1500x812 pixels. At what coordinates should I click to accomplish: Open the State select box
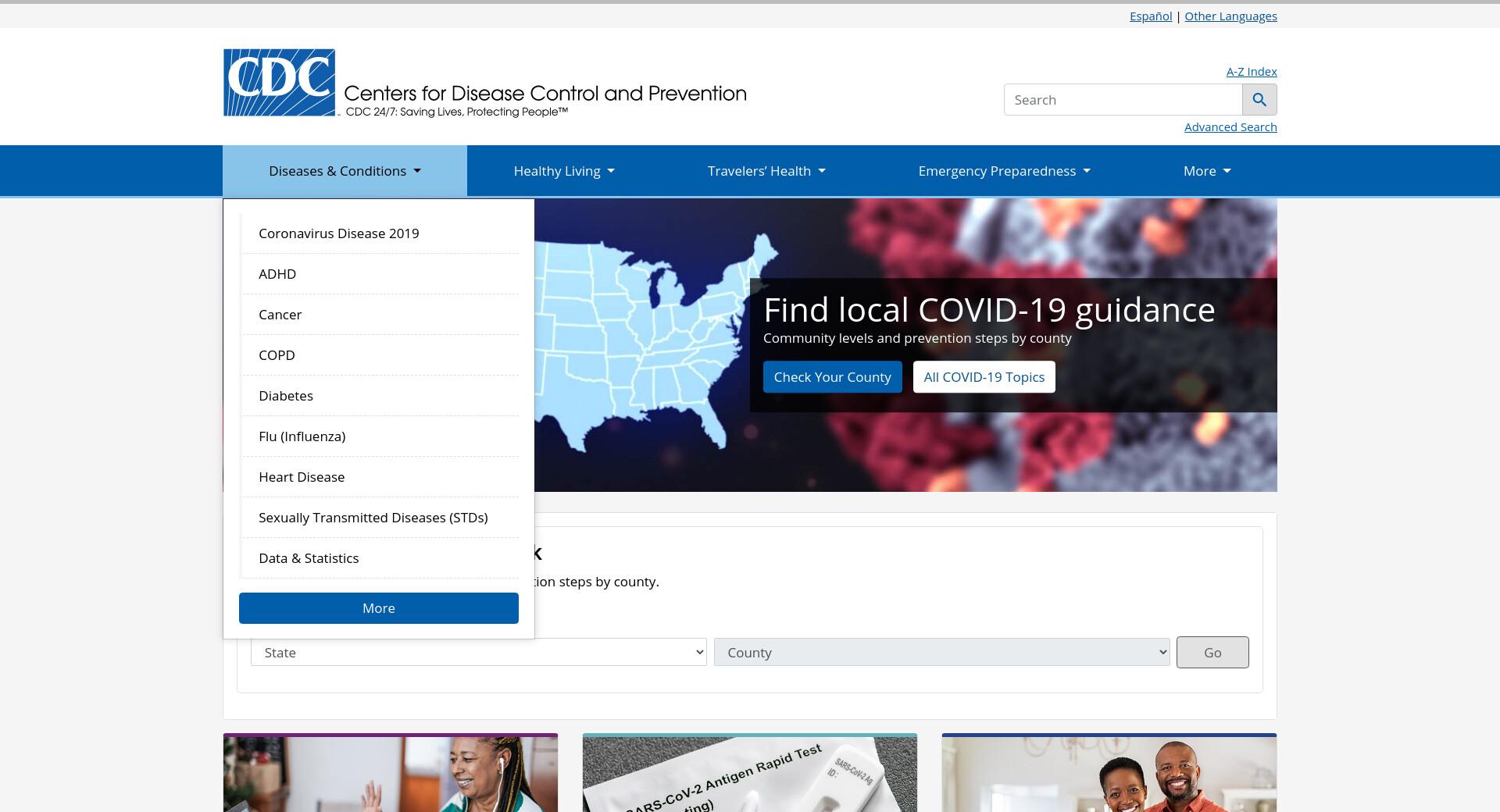coord(478,653)
